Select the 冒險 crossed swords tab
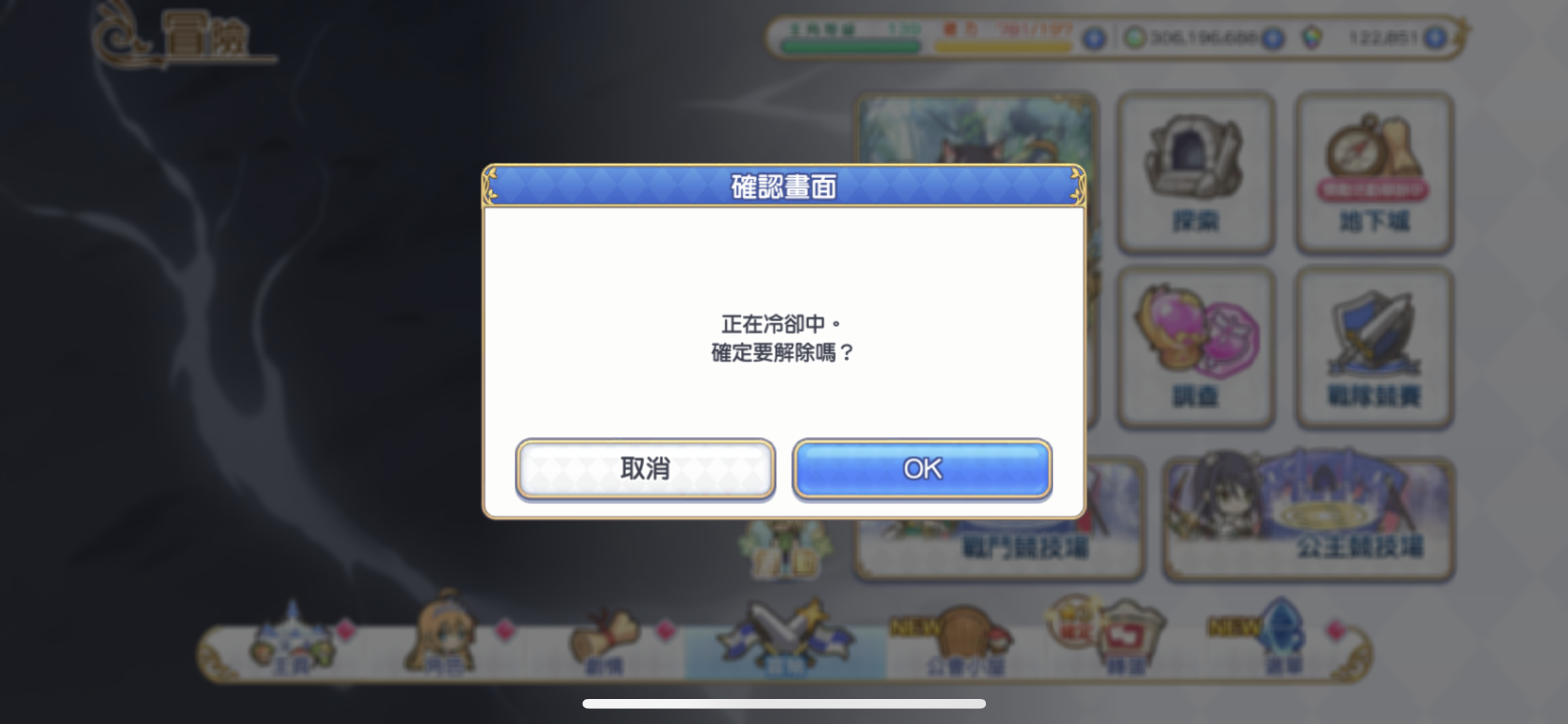The width and height of the screenshot is (1568, 724). [x=785, y=640]
